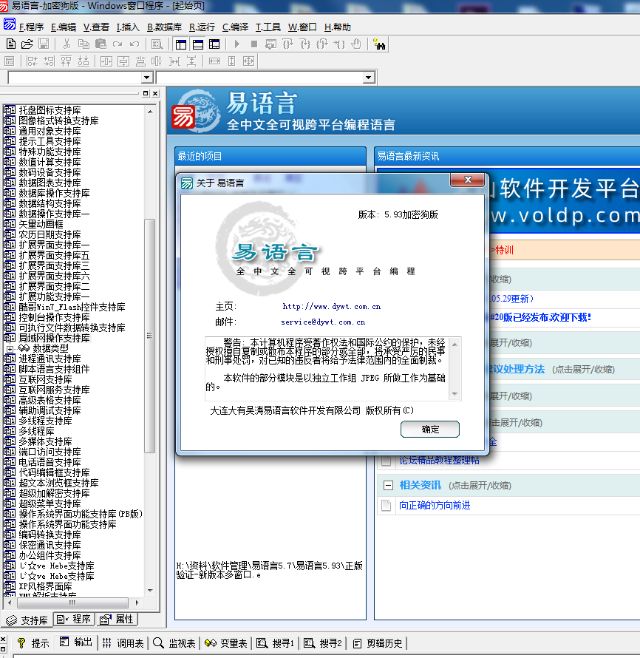
Task: Open the homepage link www.dywt.com.cn
Action: (331, 306)
